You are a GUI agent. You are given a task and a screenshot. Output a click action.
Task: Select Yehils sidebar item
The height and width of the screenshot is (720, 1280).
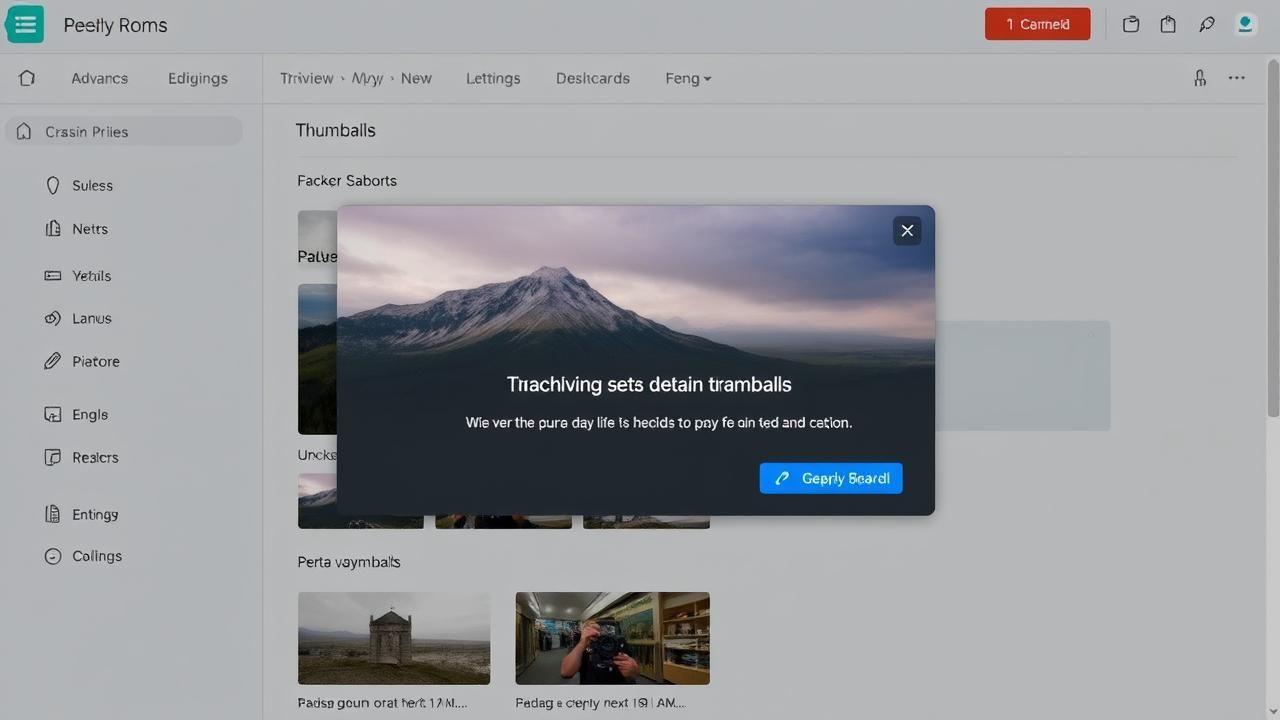tap(91, 275)
